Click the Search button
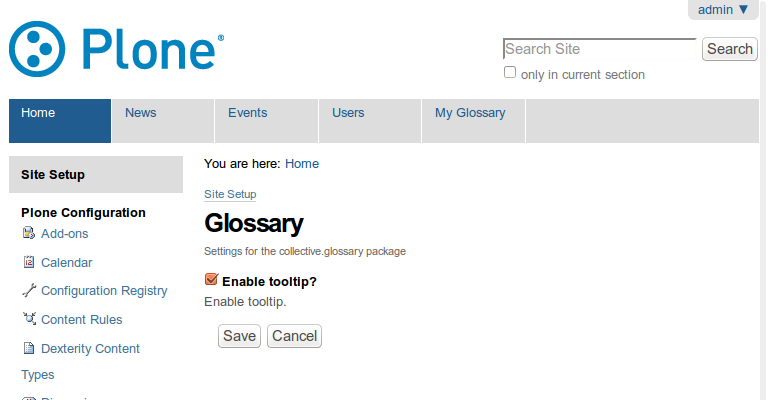This screenshot has width=768, height=400. (x=730, y=49)
